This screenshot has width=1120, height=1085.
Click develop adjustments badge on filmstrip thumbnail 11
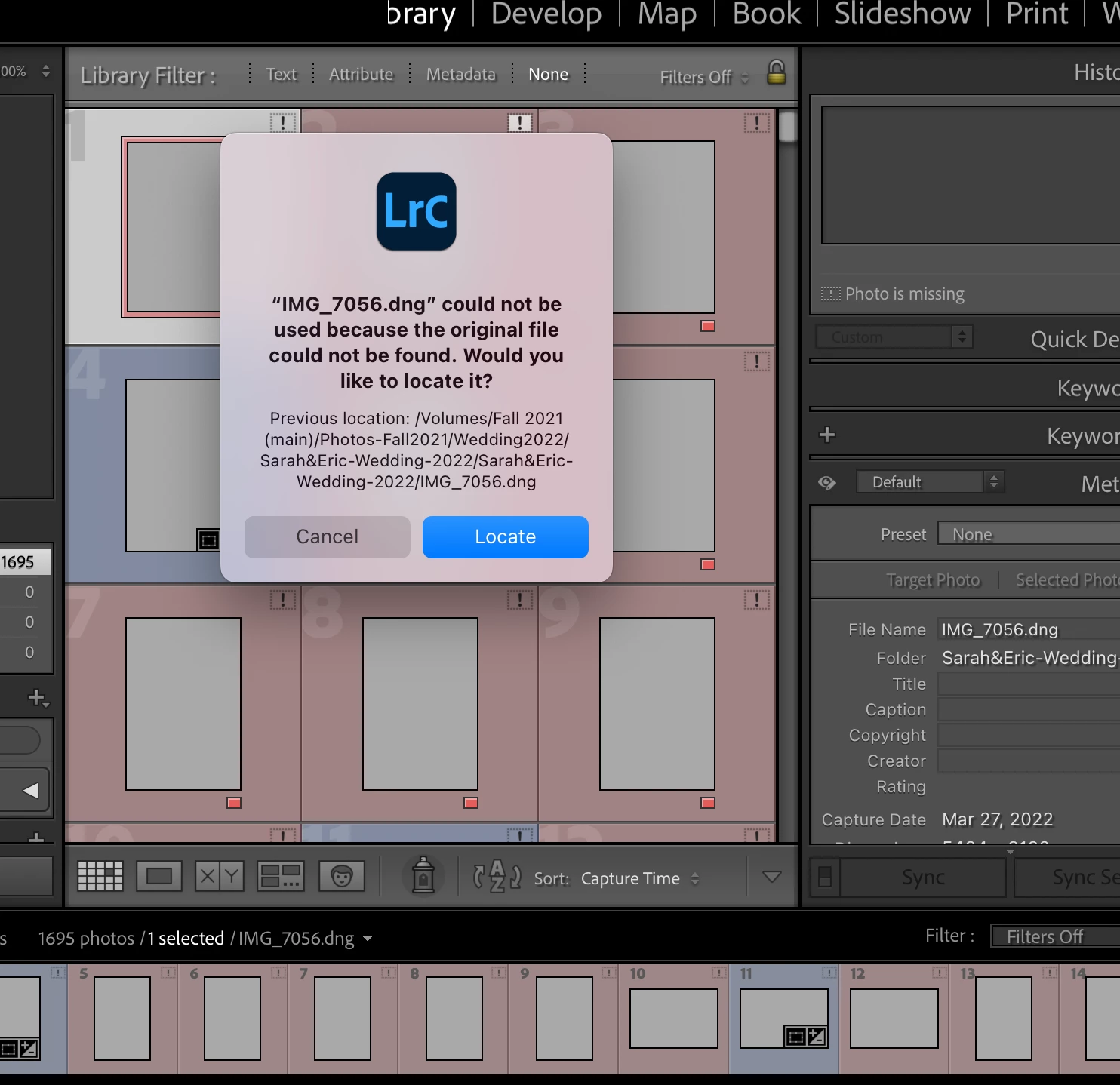coord(817,1037)
